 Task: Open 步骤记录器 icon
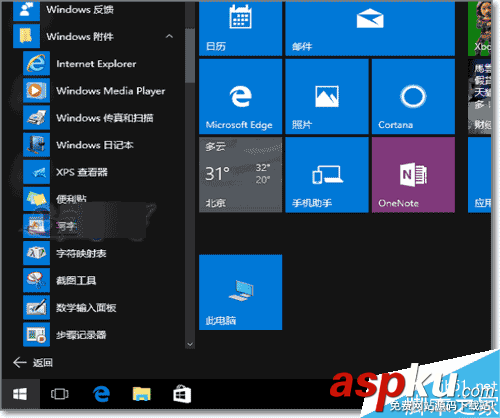click(x=36, y=334)
